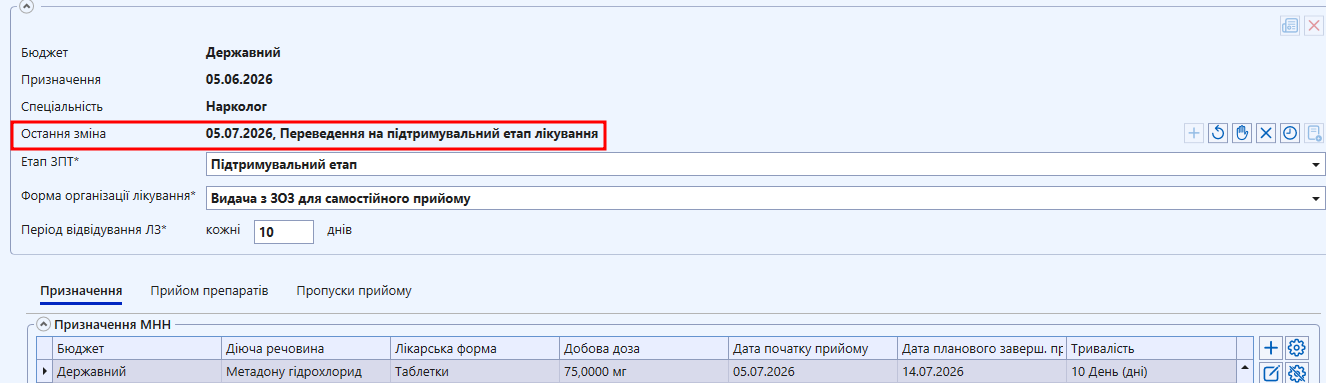
Task: Click the crossed-out gear icon
Action: click(x=1297, y=373)
